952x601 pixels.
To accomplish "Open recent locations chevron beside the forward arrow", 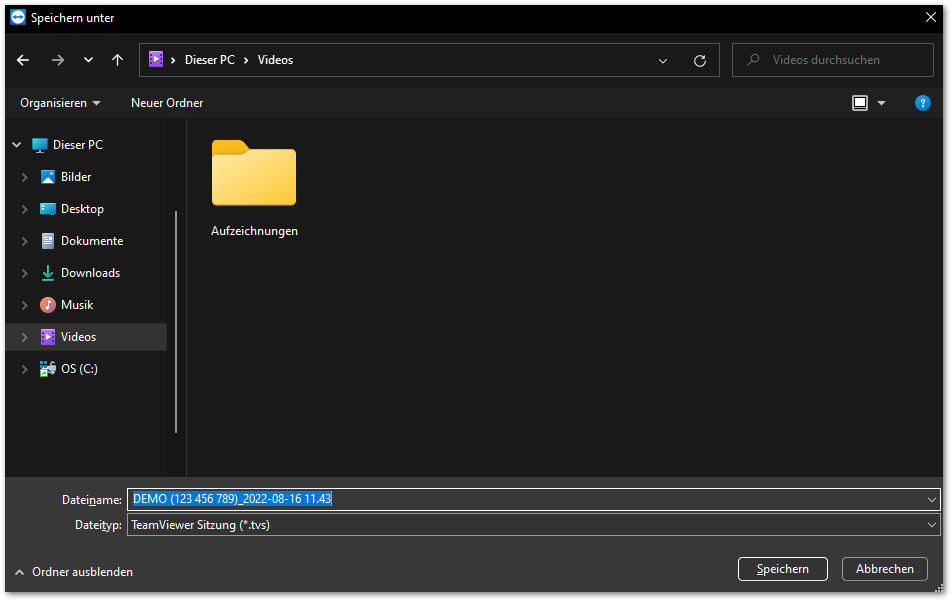I will pyautogui.click(x=89, y=60).
